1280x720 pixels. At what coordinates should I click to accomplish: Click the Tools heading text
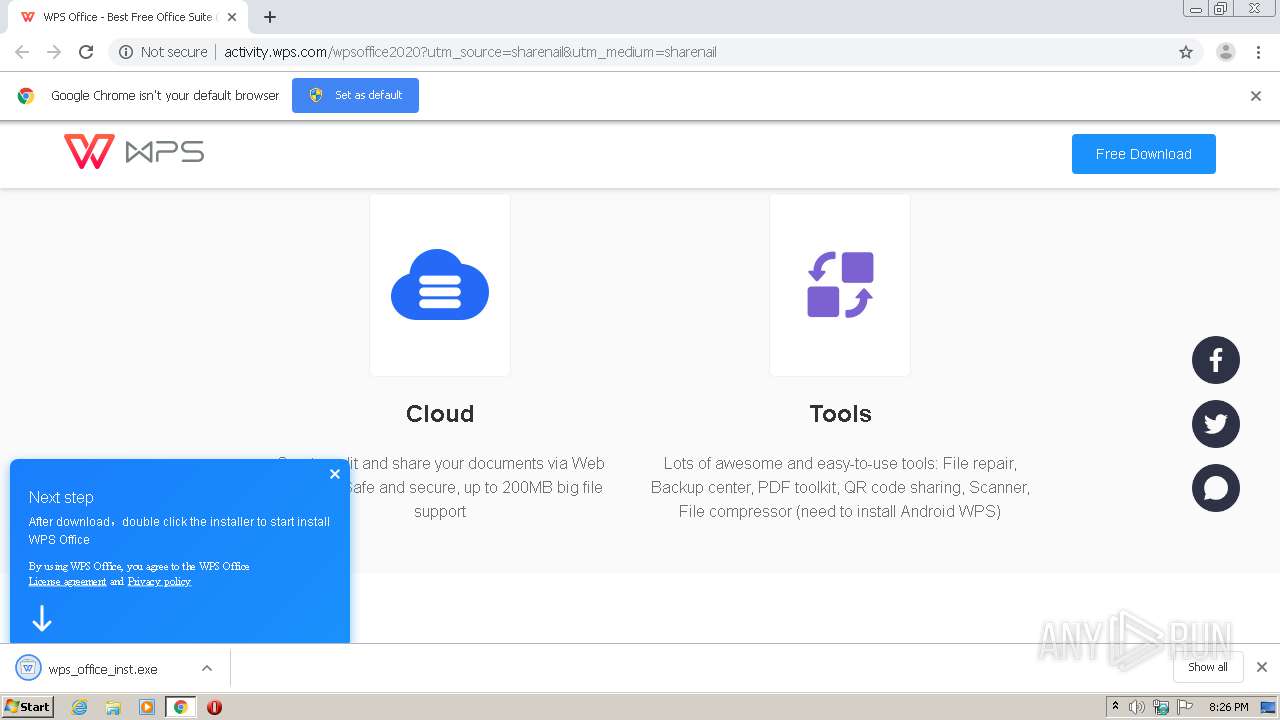tap(840, 414)
